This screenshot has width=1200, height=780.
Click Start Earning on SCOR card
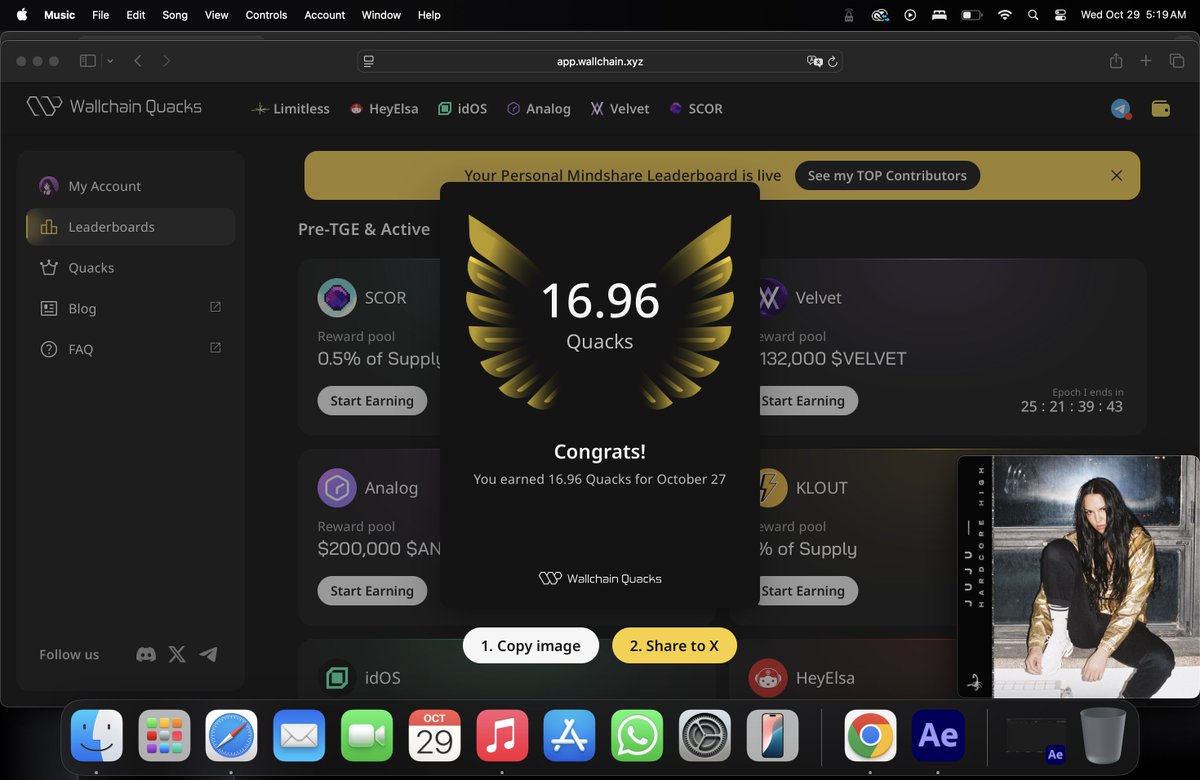point(372,400)
